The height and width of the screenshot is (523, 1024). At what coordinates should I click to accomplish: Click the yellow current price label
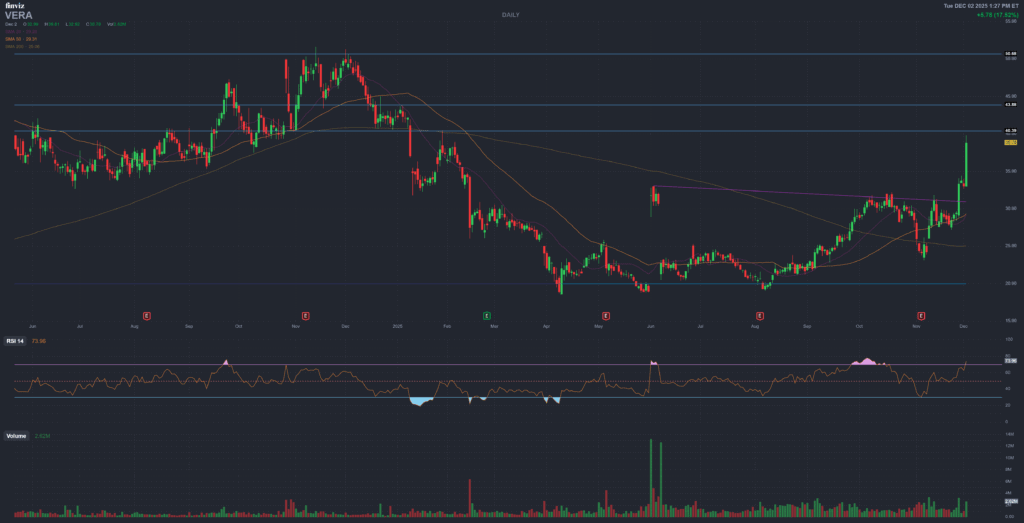1010,143
